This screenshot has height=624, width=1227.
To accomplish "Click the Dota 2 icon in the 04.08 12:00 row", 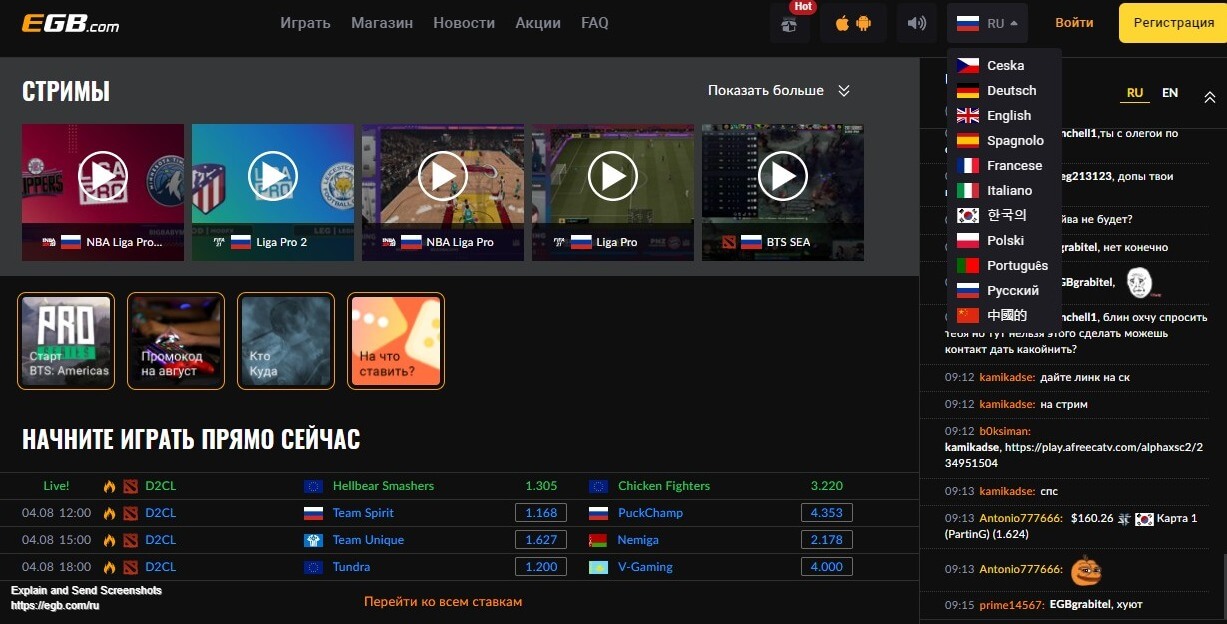I will (130, 513).
